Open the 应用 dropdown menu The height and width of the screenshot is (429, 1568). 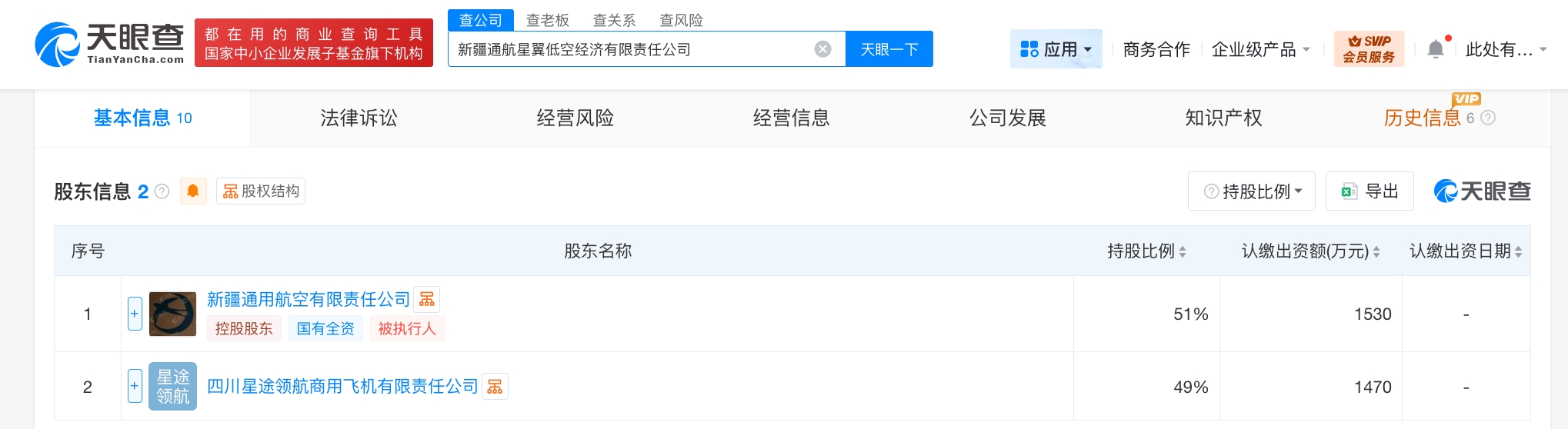pyautogui.click(x=1056, y=49)
